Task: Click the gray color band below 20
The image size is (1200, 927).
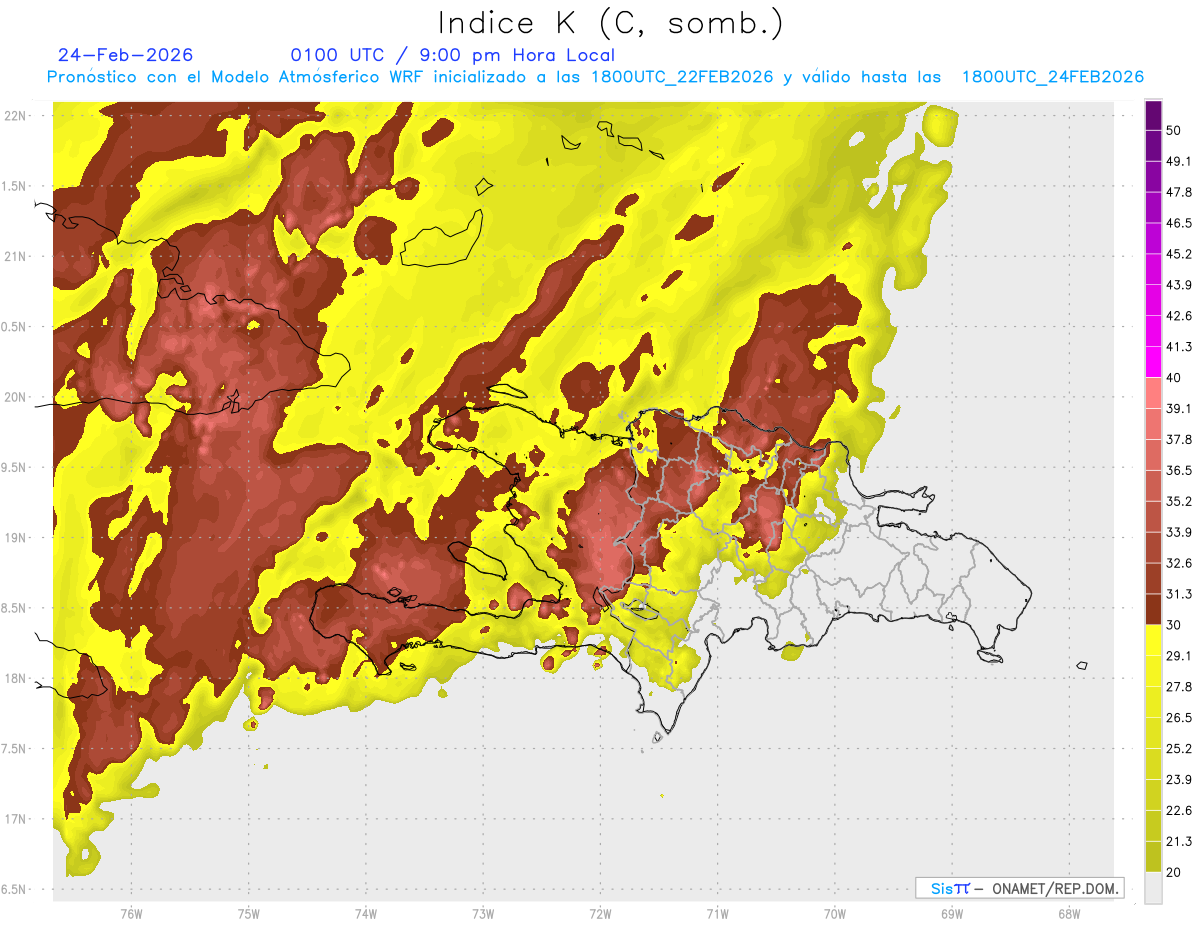Action: (1153, 888)
